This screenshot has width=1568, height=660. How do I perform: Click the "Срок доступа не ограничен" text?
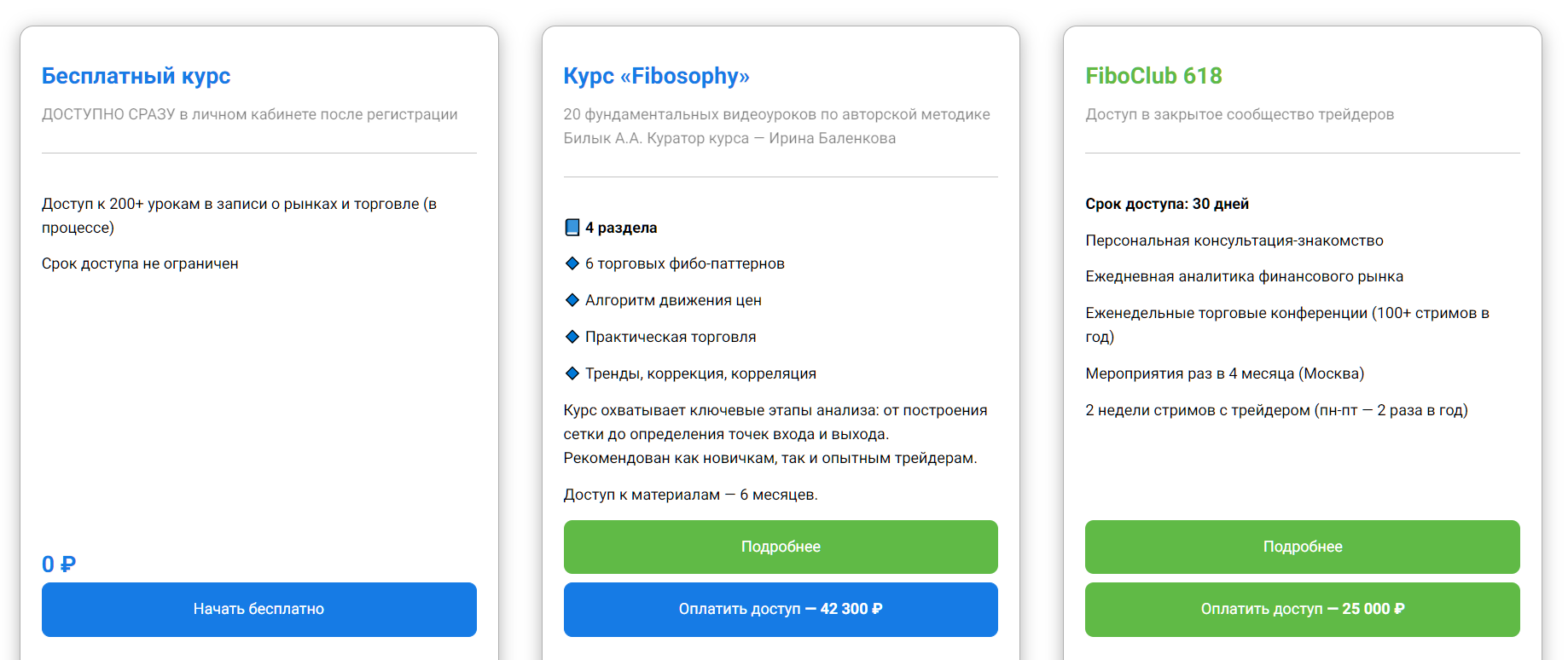(140, 263)
